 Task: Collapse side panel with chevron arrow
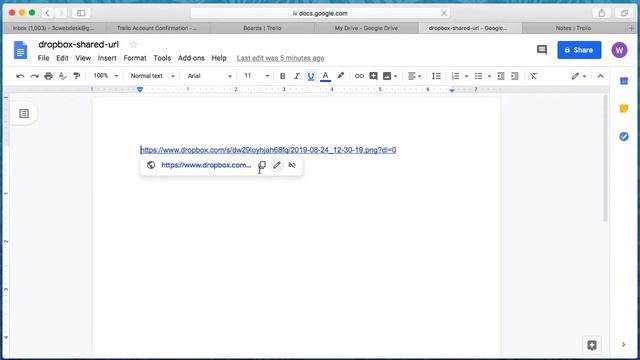[623, 345]
